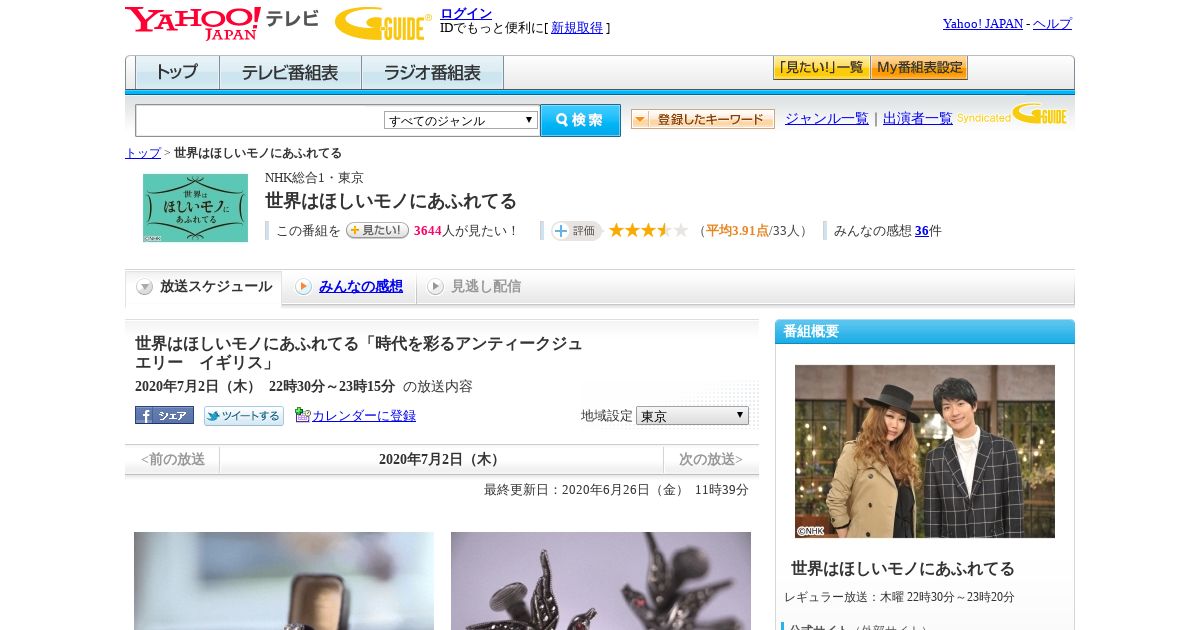Click the 見逃し配信 arrow icon
The width and height of the screenshot is (1200, 630).
tap(435, 287)
